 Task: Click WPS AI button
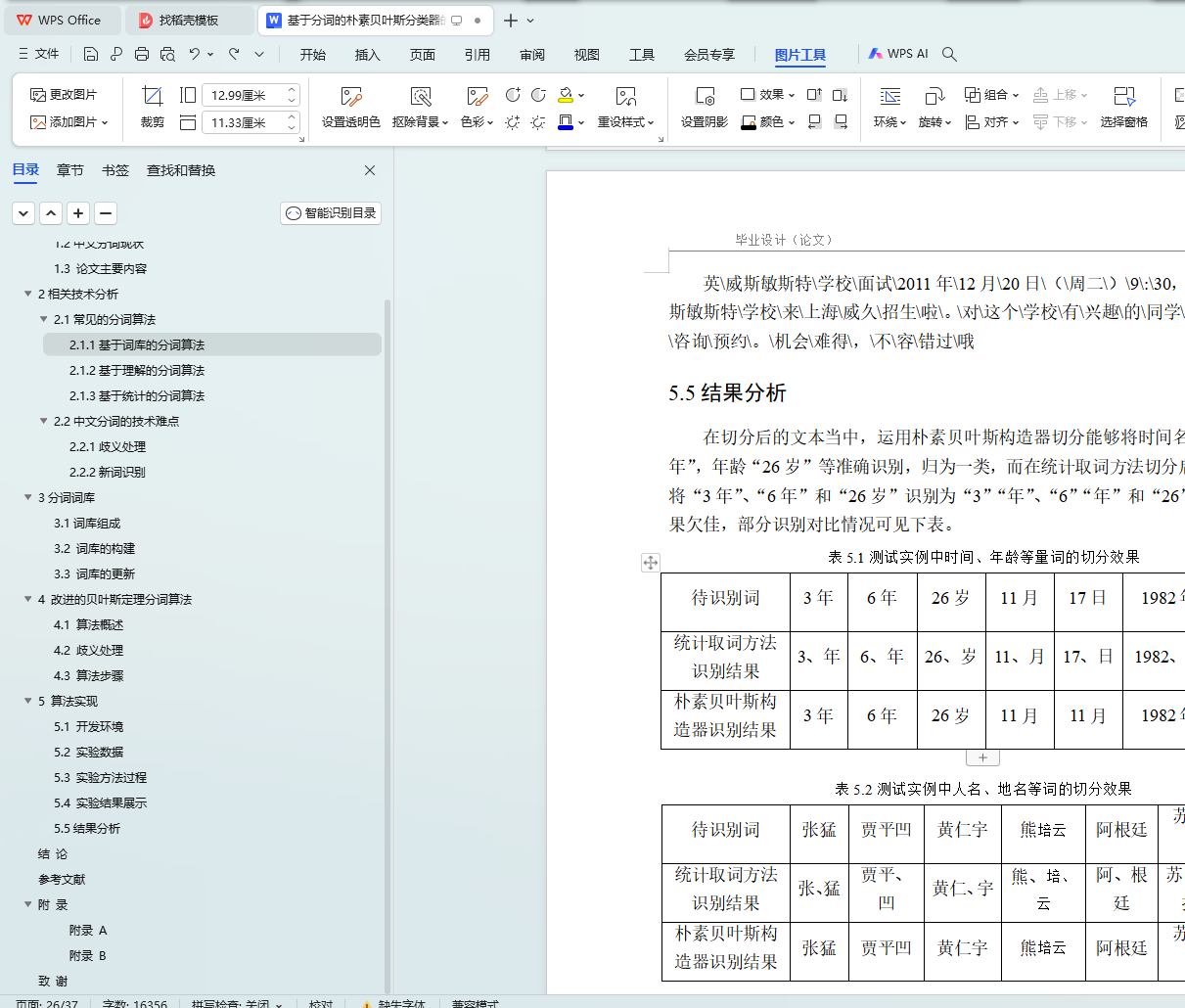pyautogui.click(x=898, y=54)
